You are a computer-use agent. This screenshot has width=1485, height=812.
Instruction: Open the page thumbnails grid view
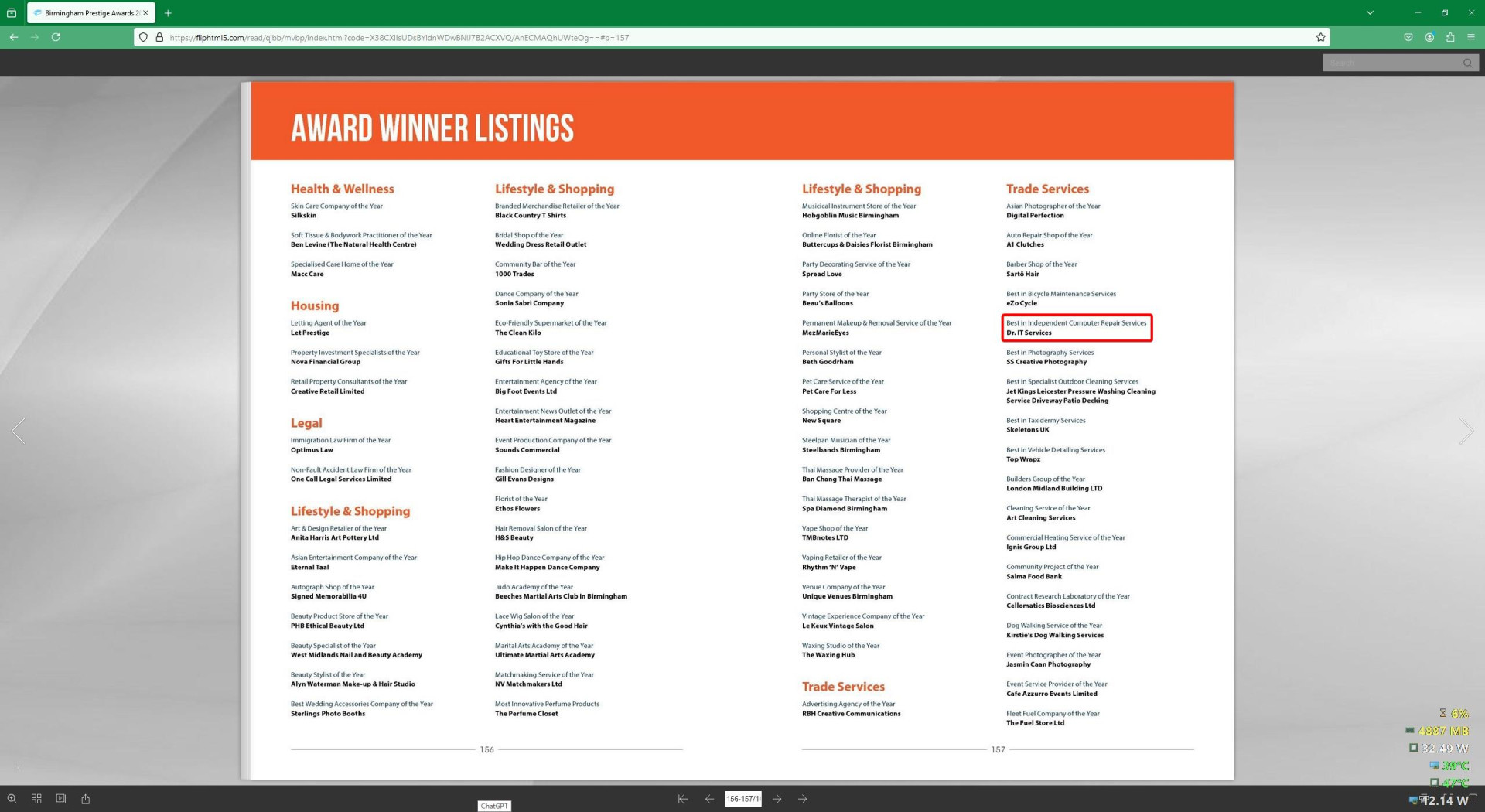(x=36, y=799)
